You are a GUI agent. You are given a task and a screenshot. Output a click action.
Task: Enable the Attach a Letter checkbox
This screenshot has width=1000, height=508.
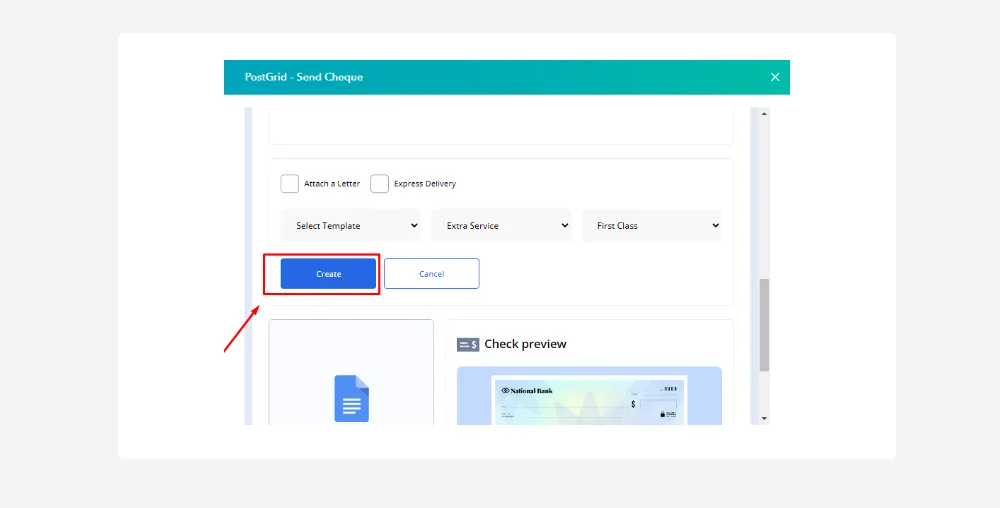coord(290,184)
